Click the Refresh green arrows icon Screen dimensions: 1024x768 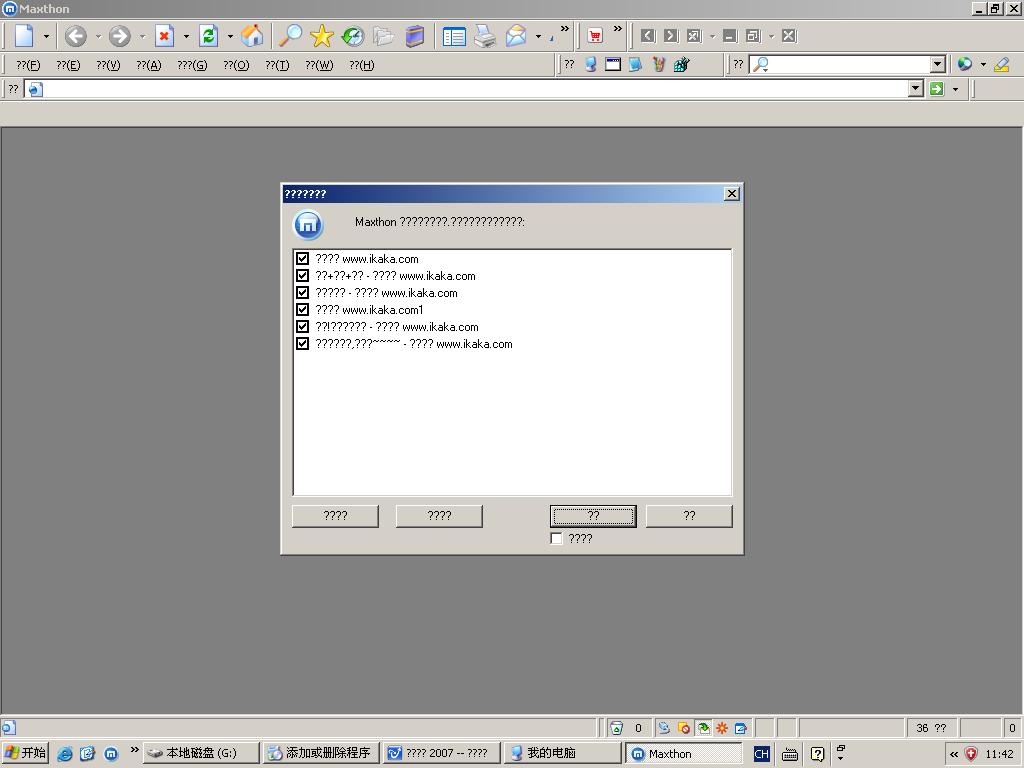coord(208,36)
